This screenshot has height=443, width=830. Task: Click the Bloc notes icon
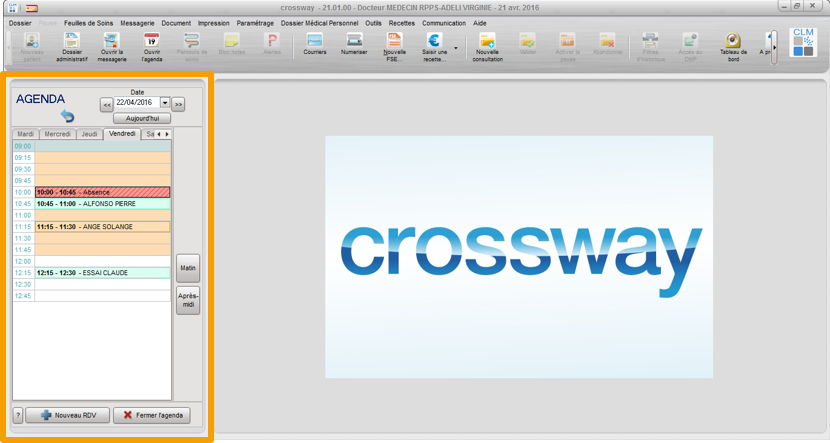click(232, 44)
